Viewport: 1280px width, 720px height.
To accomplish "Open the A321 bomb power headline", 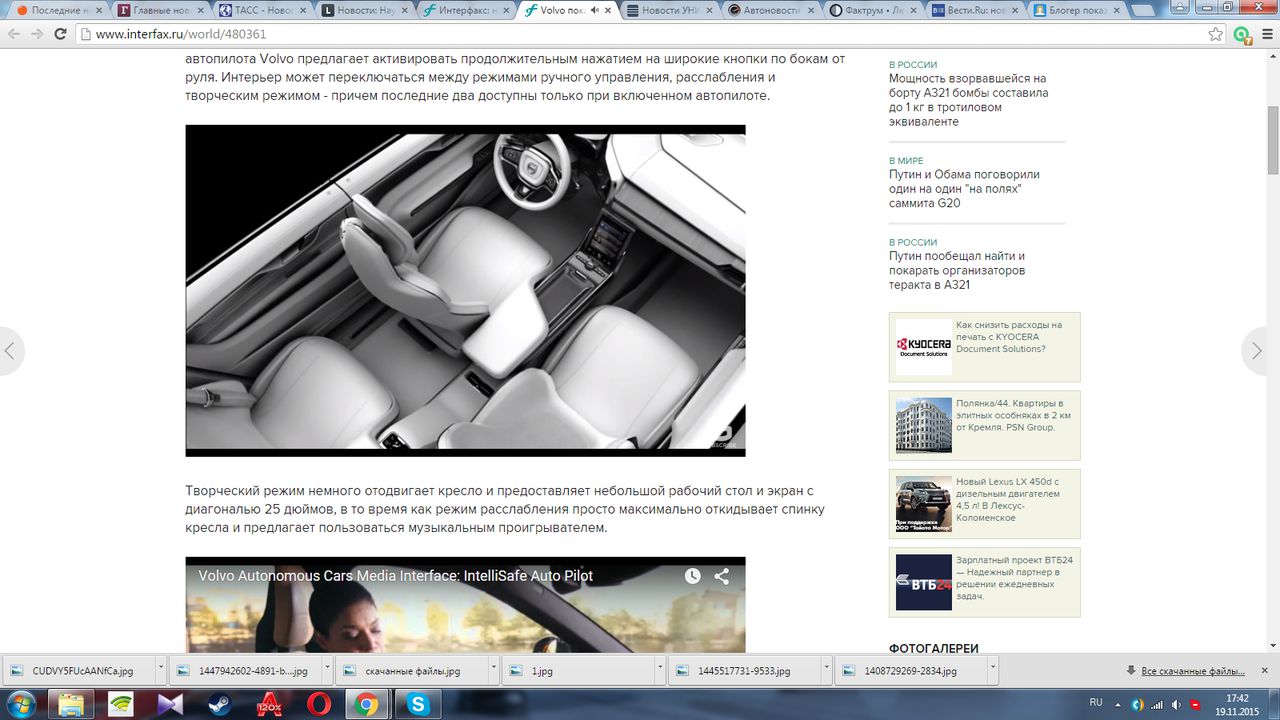I will (x=969, y=100).
